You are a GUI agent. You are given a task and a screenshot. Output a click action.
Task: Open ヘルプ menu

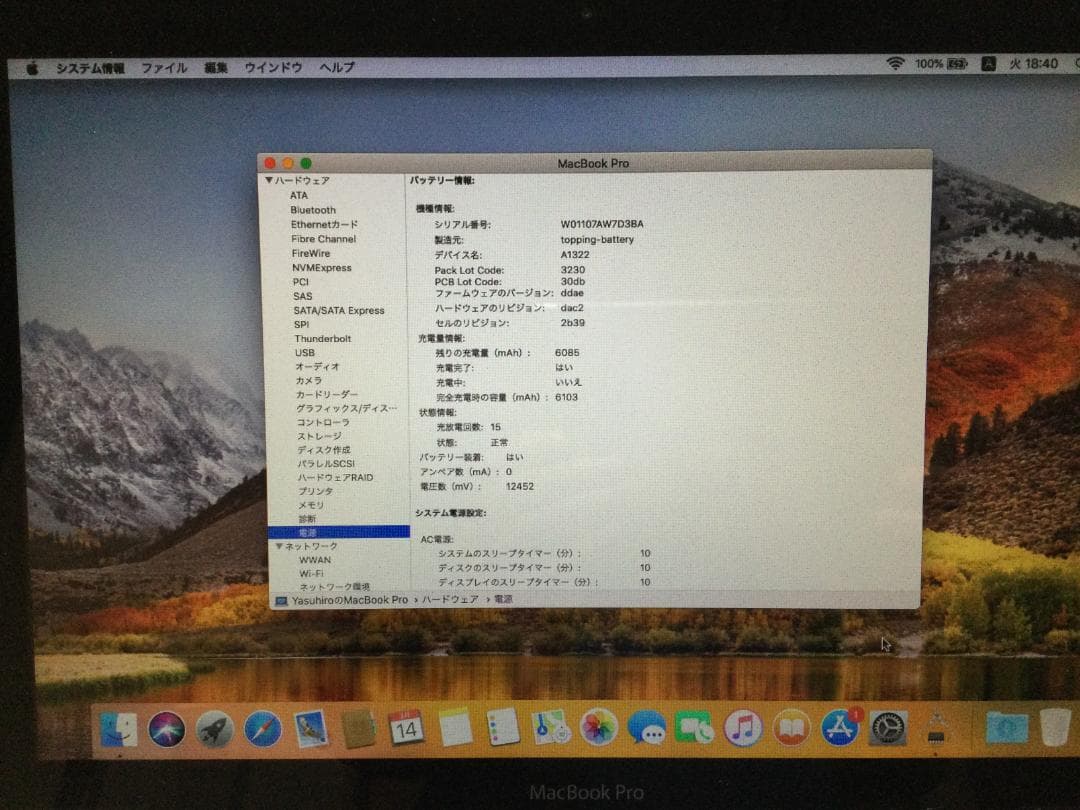point(337,68)
